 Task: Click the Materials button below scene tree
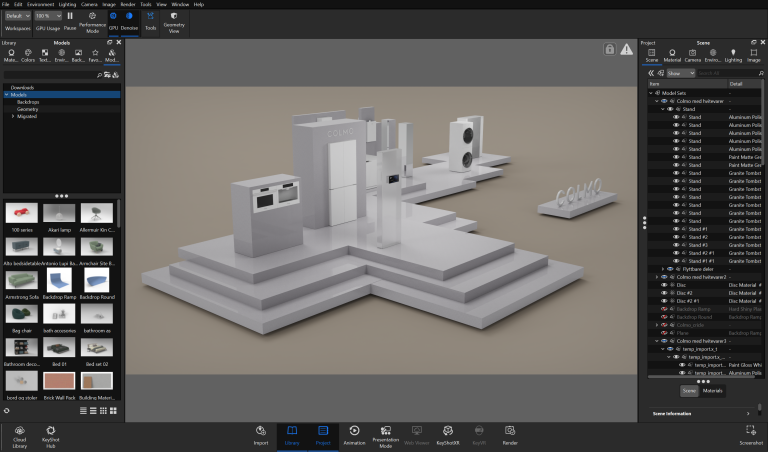(x=712, y=390)
